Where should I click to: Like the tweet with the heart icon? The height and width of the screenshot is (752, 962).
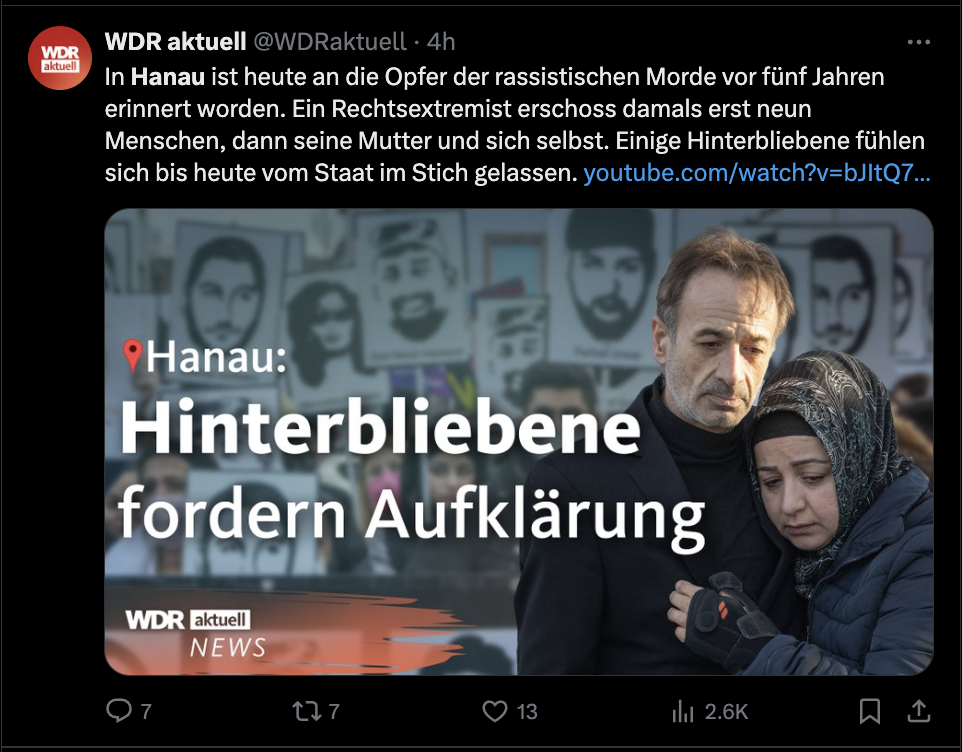tap(494, 711)
